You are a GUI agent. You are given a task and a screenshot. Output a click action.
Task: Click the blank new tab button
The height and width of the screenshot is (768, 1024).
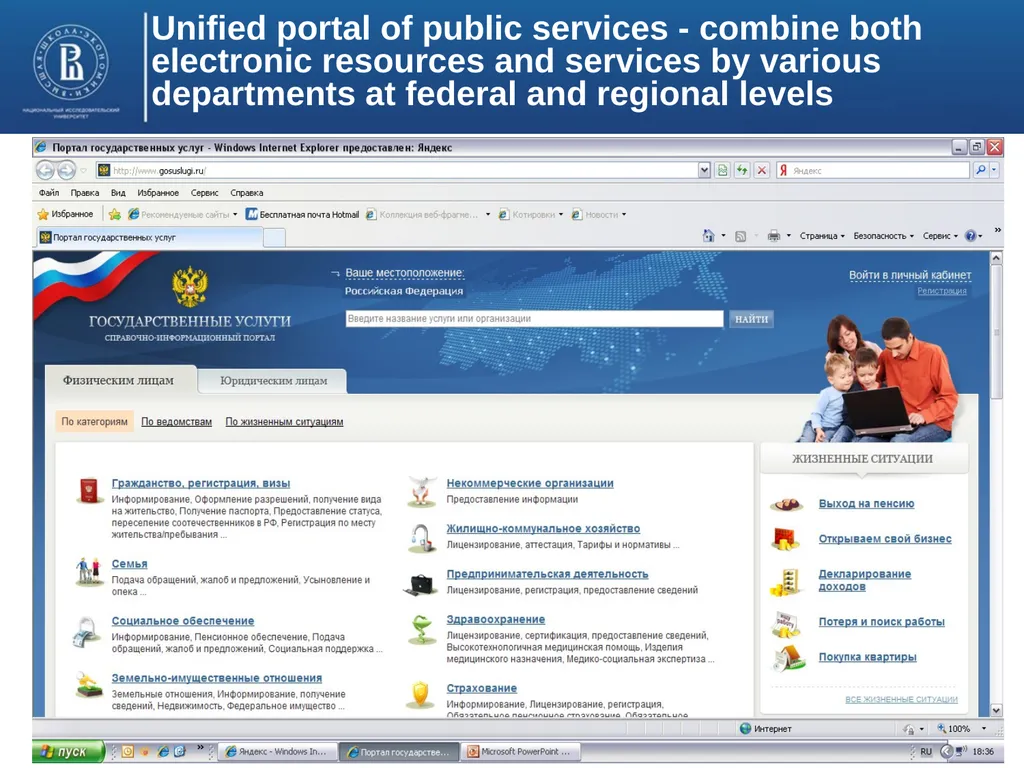[x=274, y=238]
